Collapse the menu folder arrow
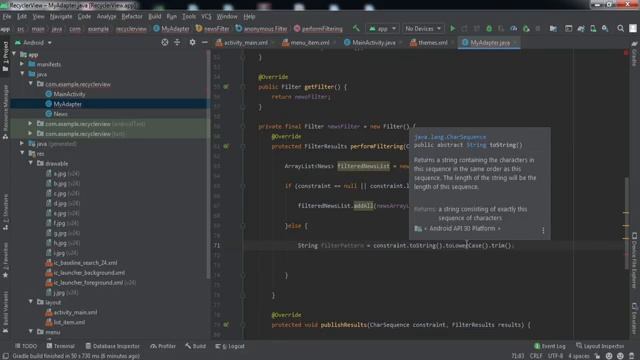The width and height of the screenshot is (640, 360). pyautogui.click(x=31, y=332)
